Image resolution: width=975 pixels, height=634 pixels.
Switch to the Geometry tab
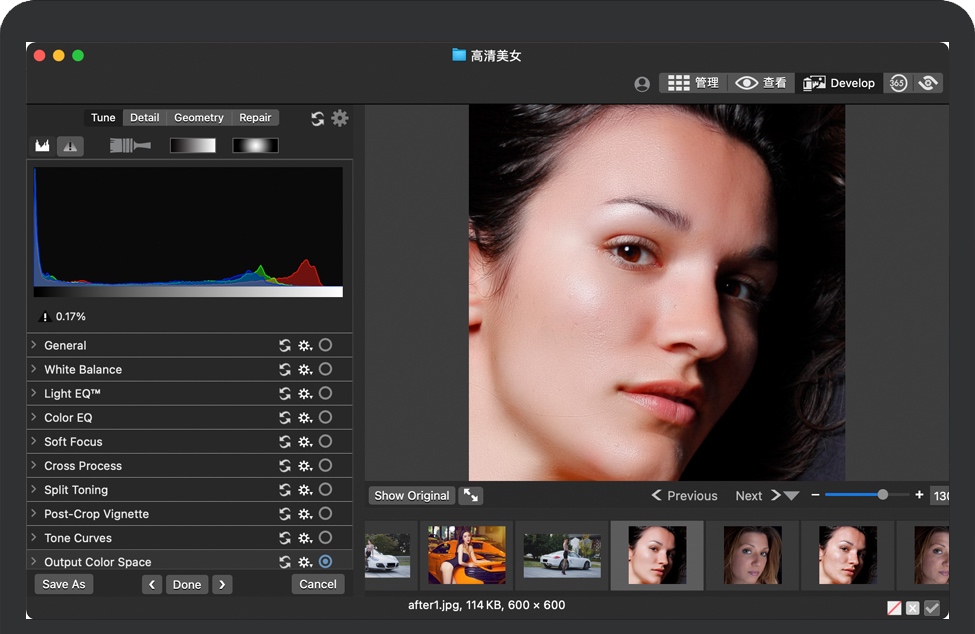pyautogui.click(x=198, y=118)
